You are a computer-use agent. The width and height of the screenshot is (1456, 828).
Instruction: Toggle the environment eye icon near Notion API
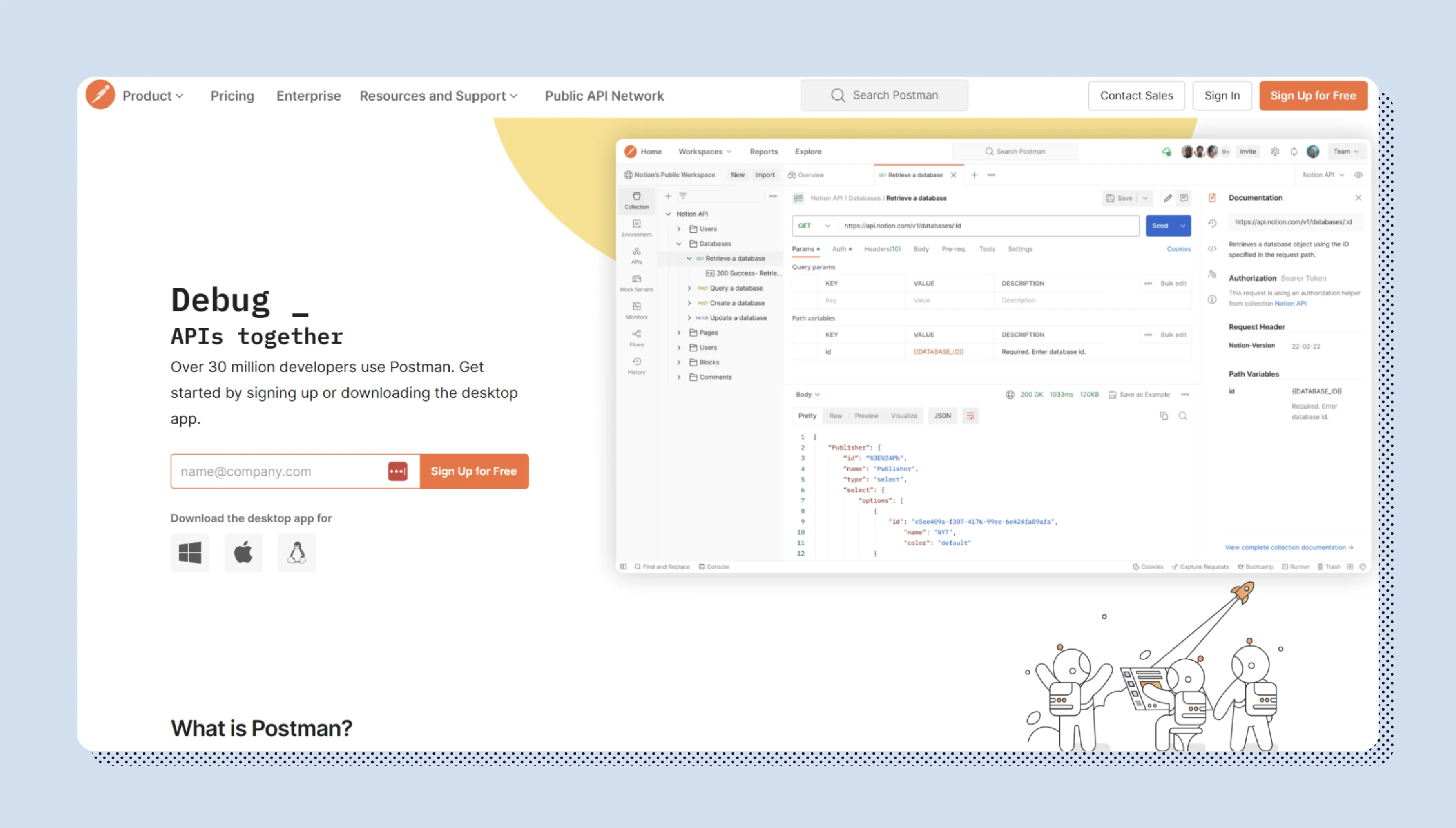[x=1358, y=174]
